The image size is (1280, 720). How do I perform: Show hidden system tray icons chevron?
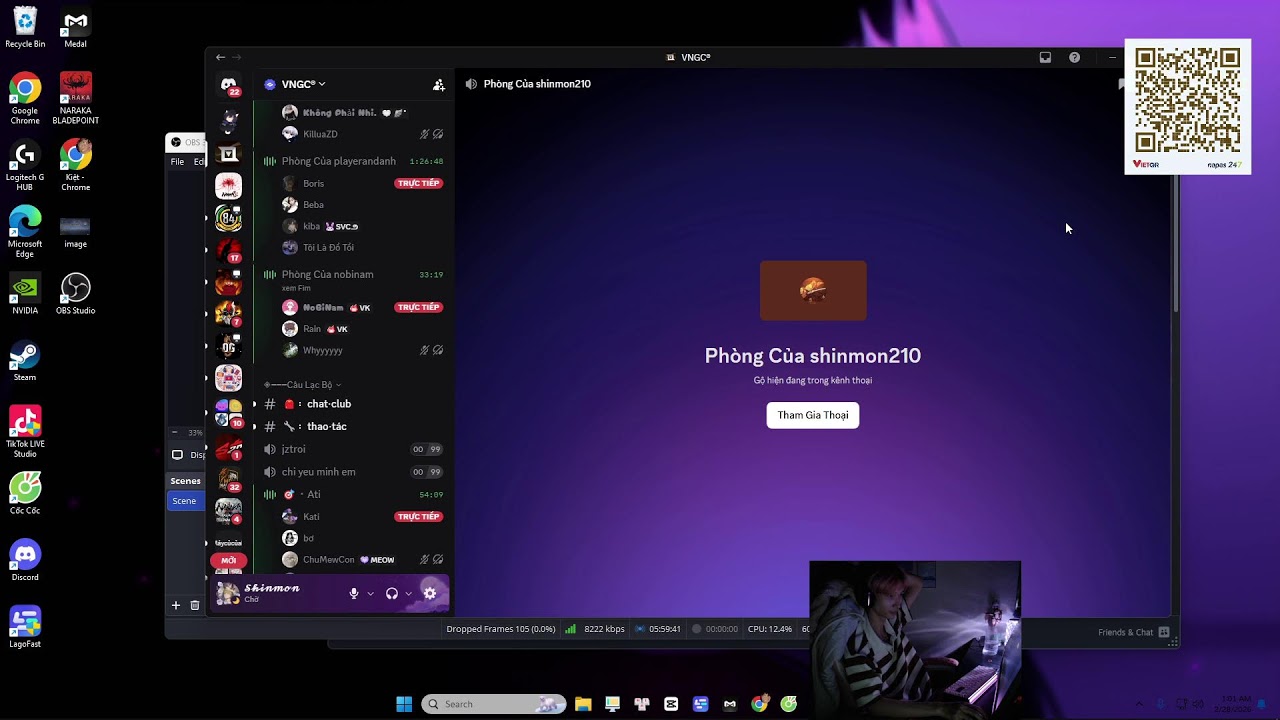click(1138, 704)
